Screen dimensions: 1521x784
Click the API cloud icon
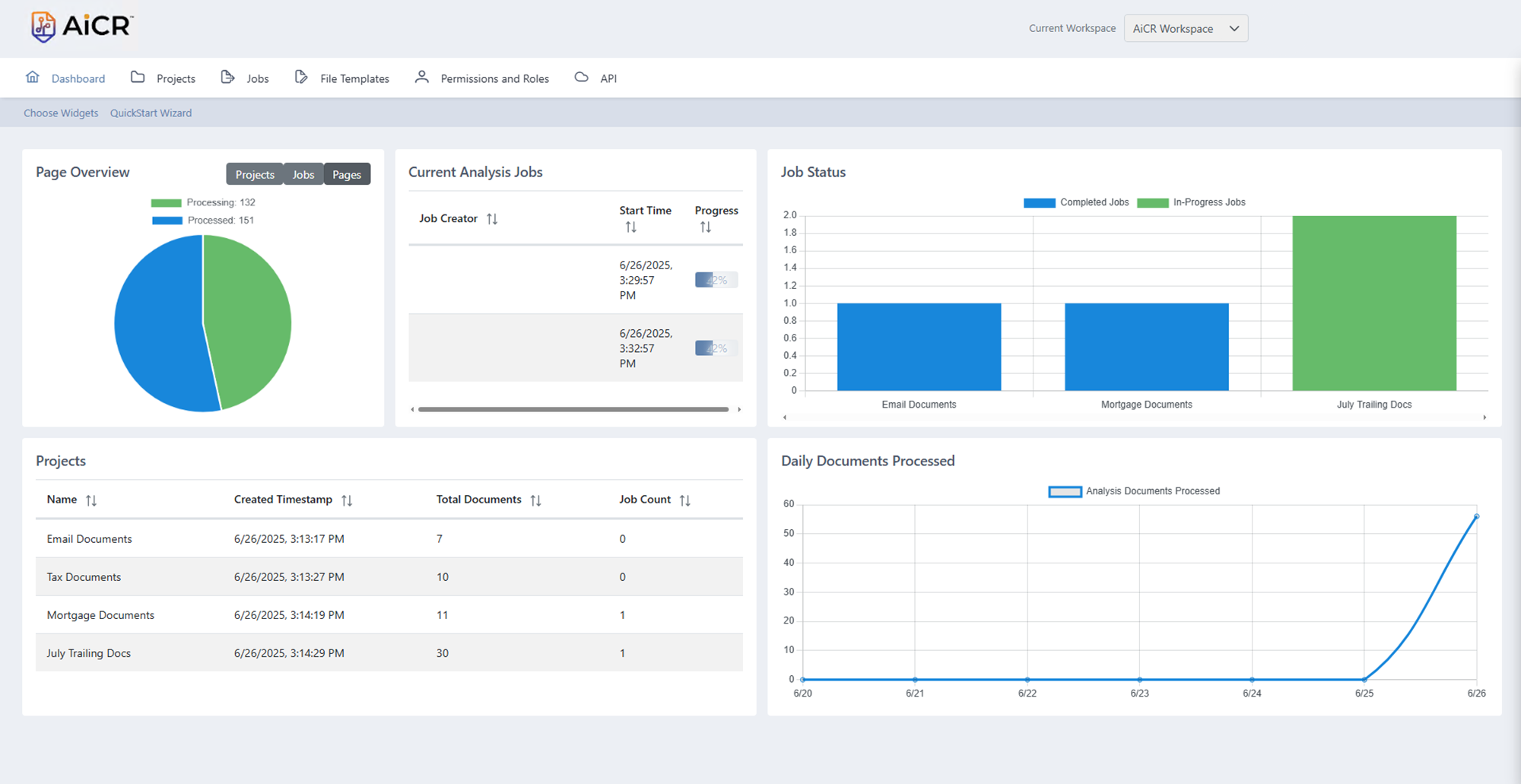581,78
